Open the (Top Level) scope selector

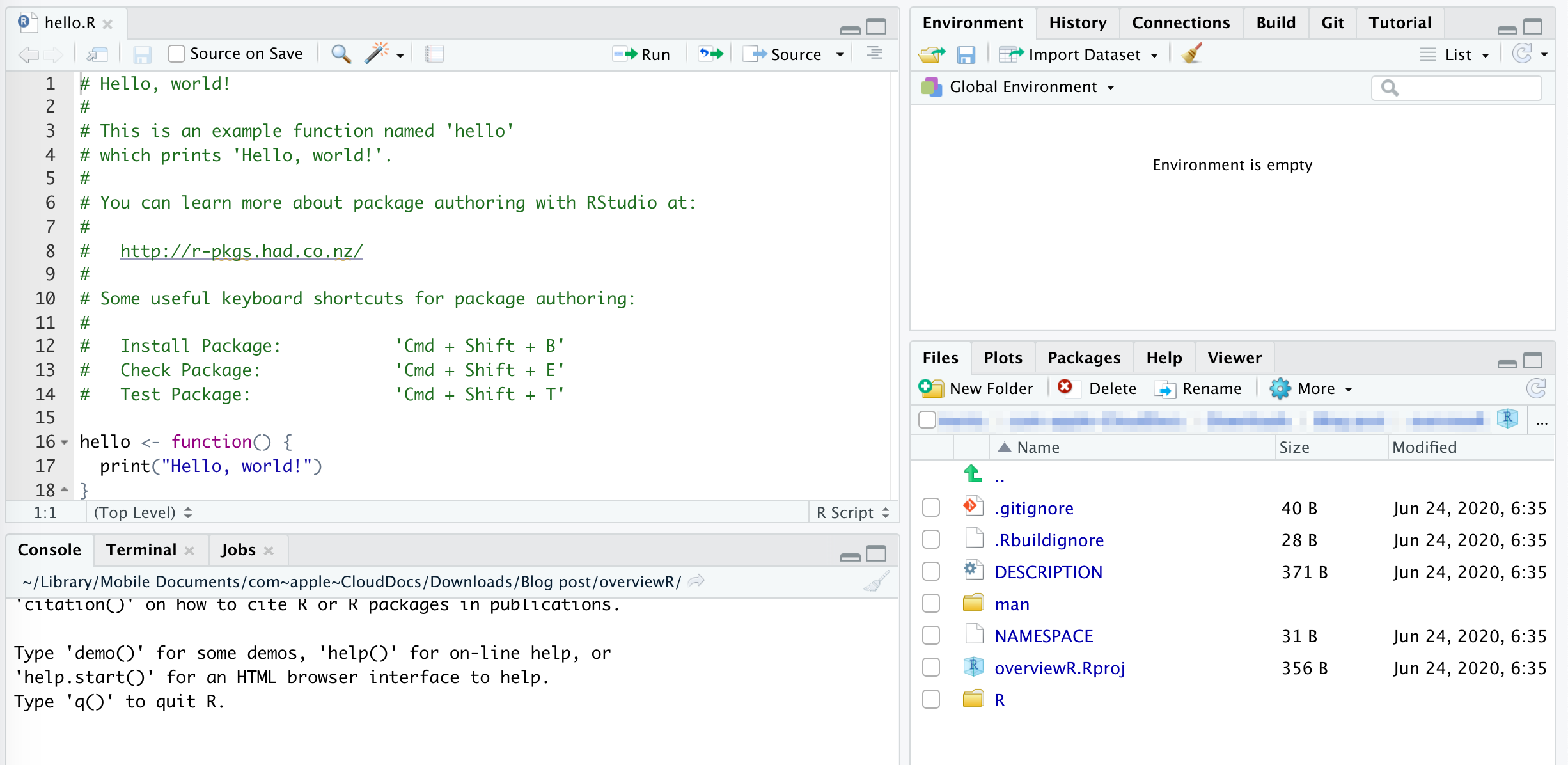tap(143, 512)
